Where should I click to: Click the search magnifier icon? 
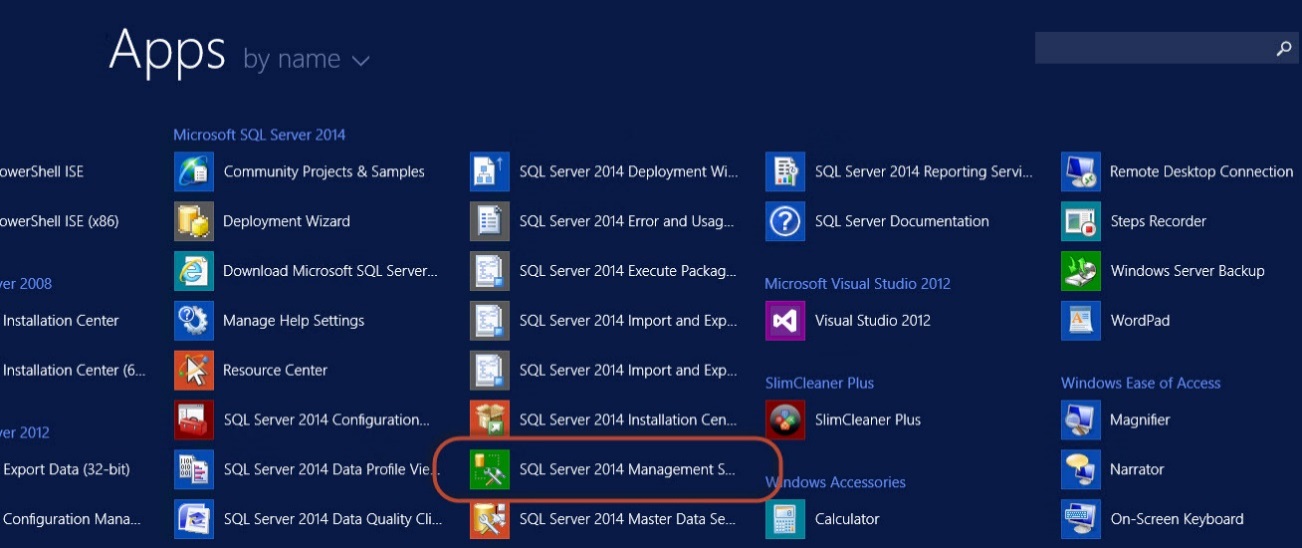1284,48
